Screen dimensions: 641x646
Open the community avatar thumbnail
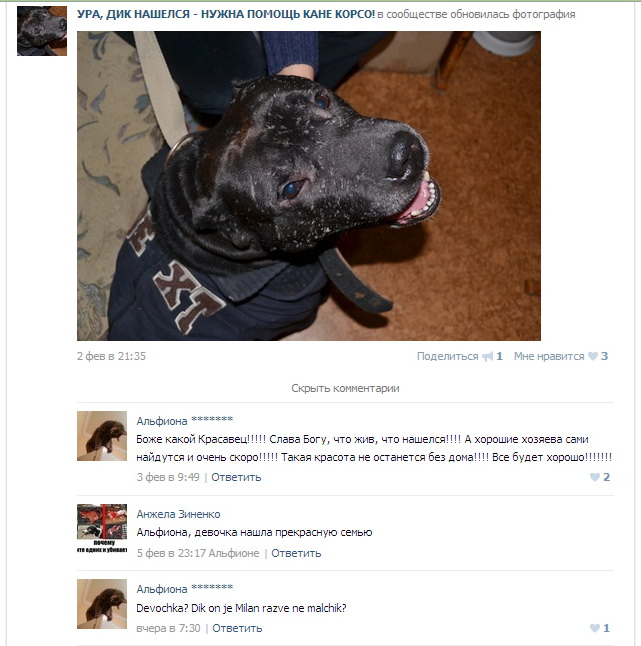pos(42,31)
